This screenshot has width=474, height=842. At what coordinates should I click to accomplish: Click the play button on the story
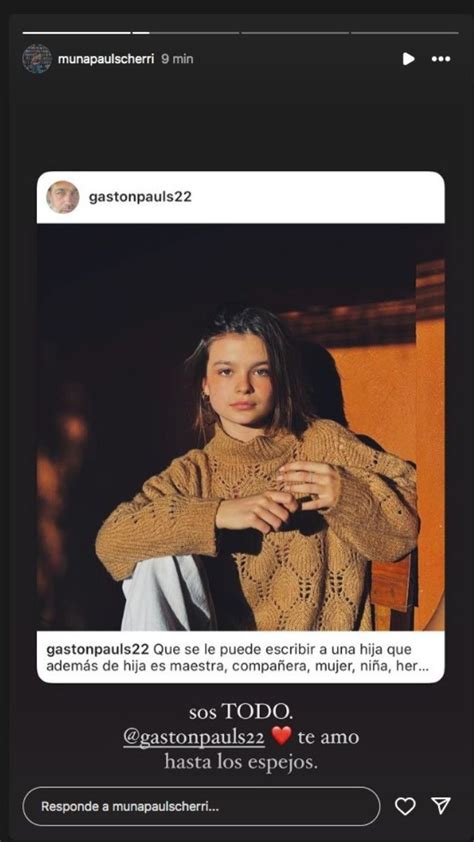click(409, 59)
